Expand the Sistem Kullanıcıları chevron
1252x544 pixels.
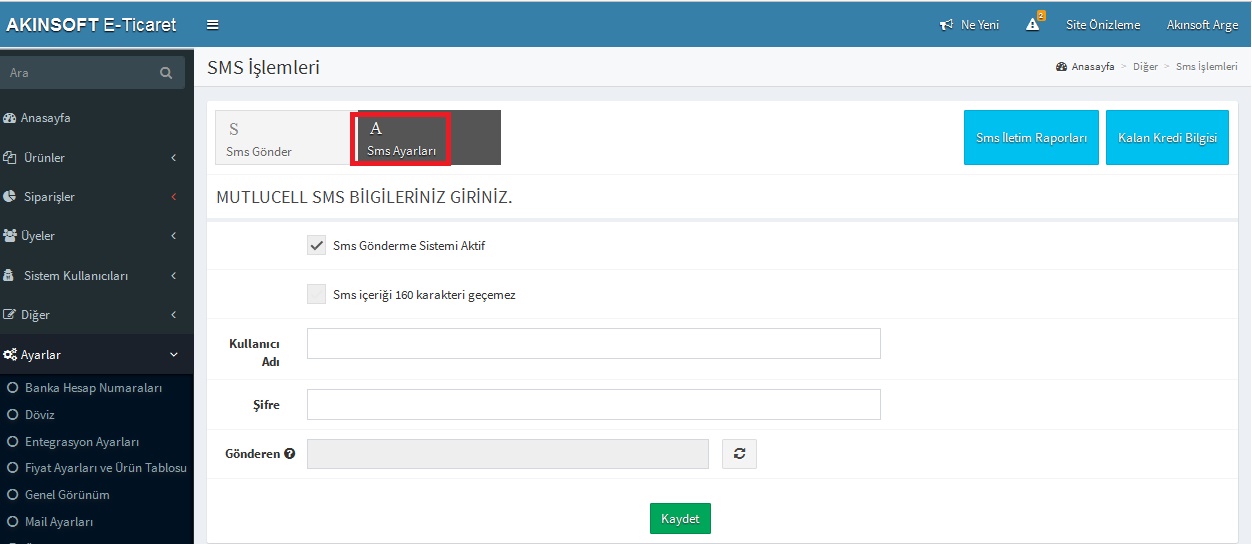[x=174, y=275]
